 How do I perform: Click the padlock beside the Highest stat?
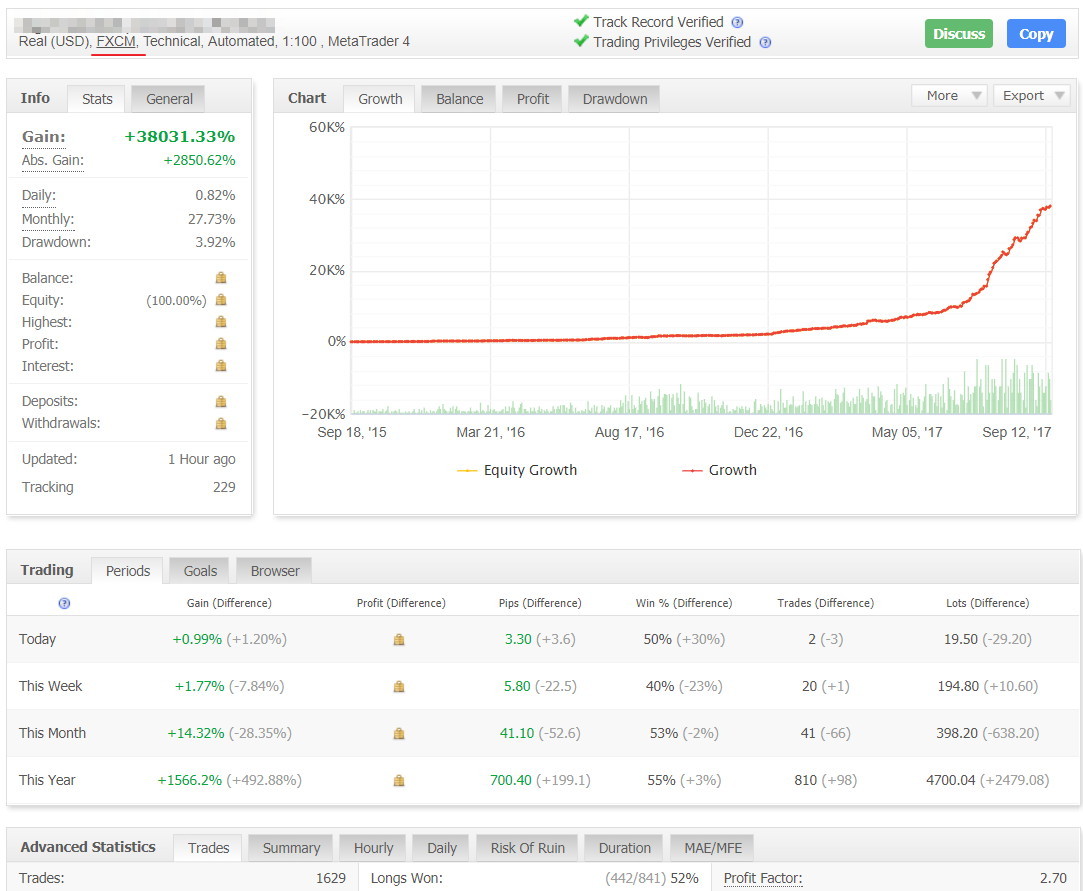(x=221, y=321)
